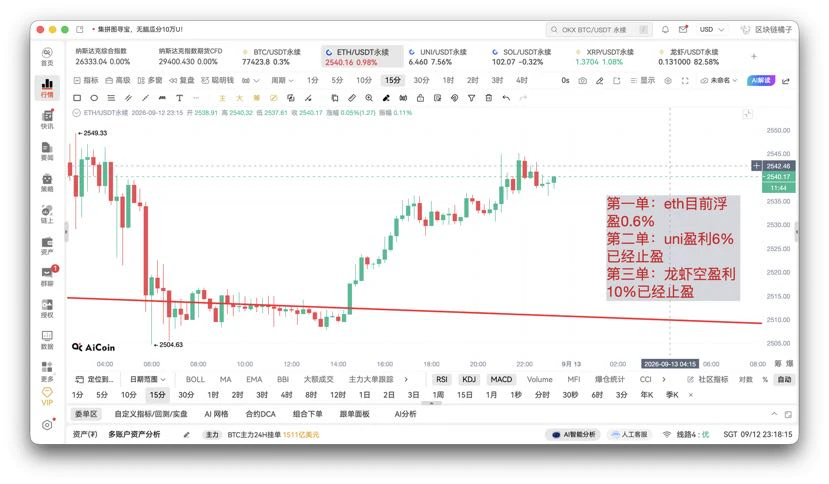Toggle the % percent scale option
The width and height of the screenshot is (829, 484).
click(764, 379)
